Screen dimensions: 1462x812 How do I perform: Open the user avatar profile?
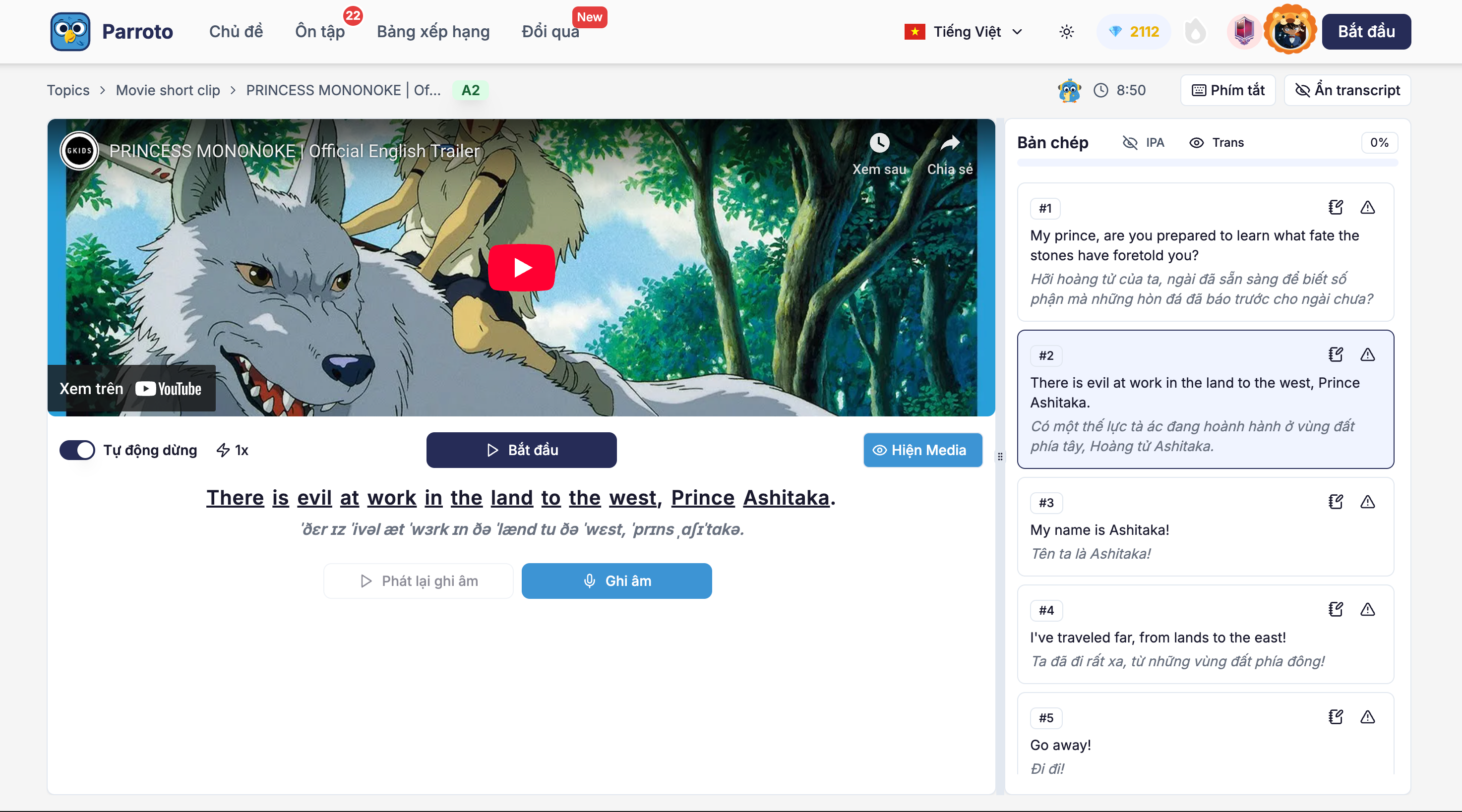point(1289,30)
